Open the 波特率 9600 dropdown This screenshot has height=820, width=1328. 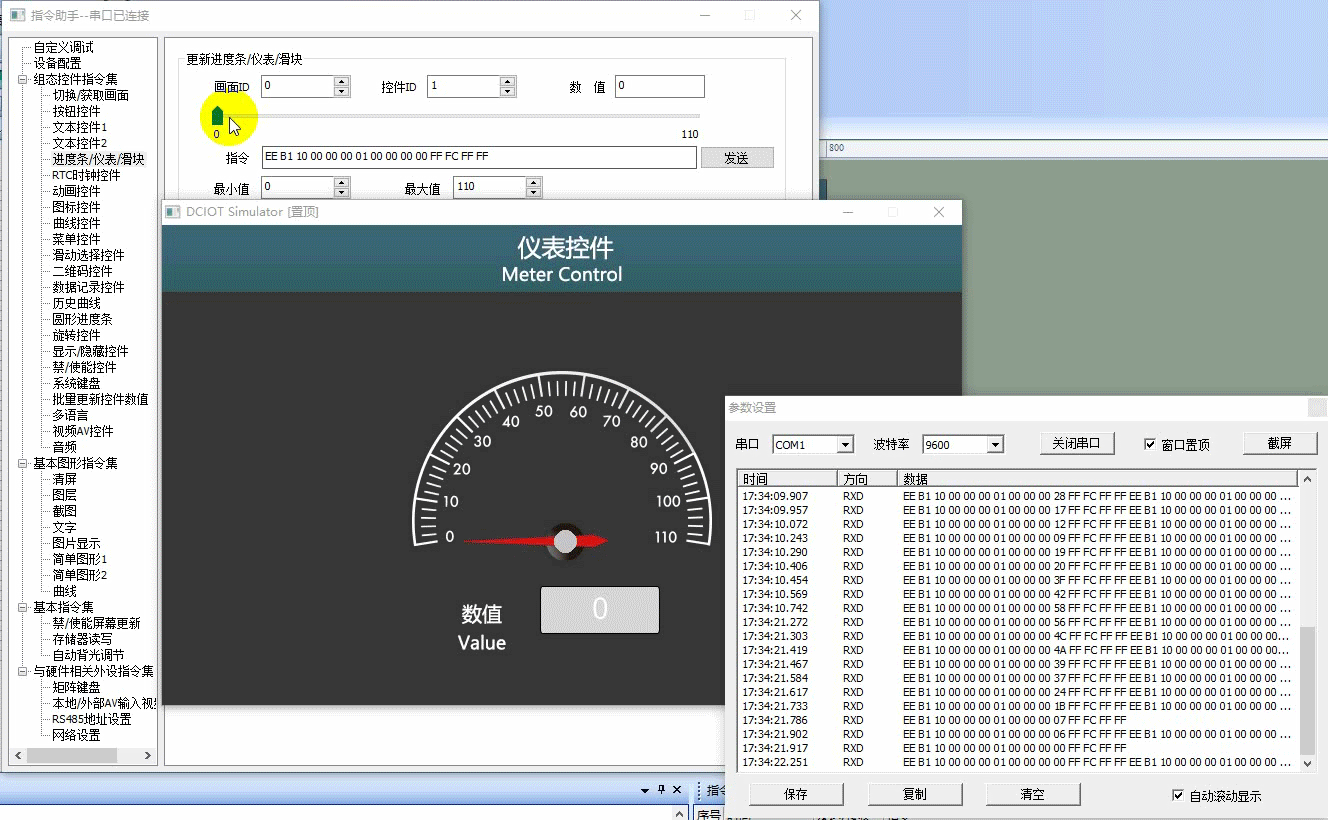click(x=994, y=445)
